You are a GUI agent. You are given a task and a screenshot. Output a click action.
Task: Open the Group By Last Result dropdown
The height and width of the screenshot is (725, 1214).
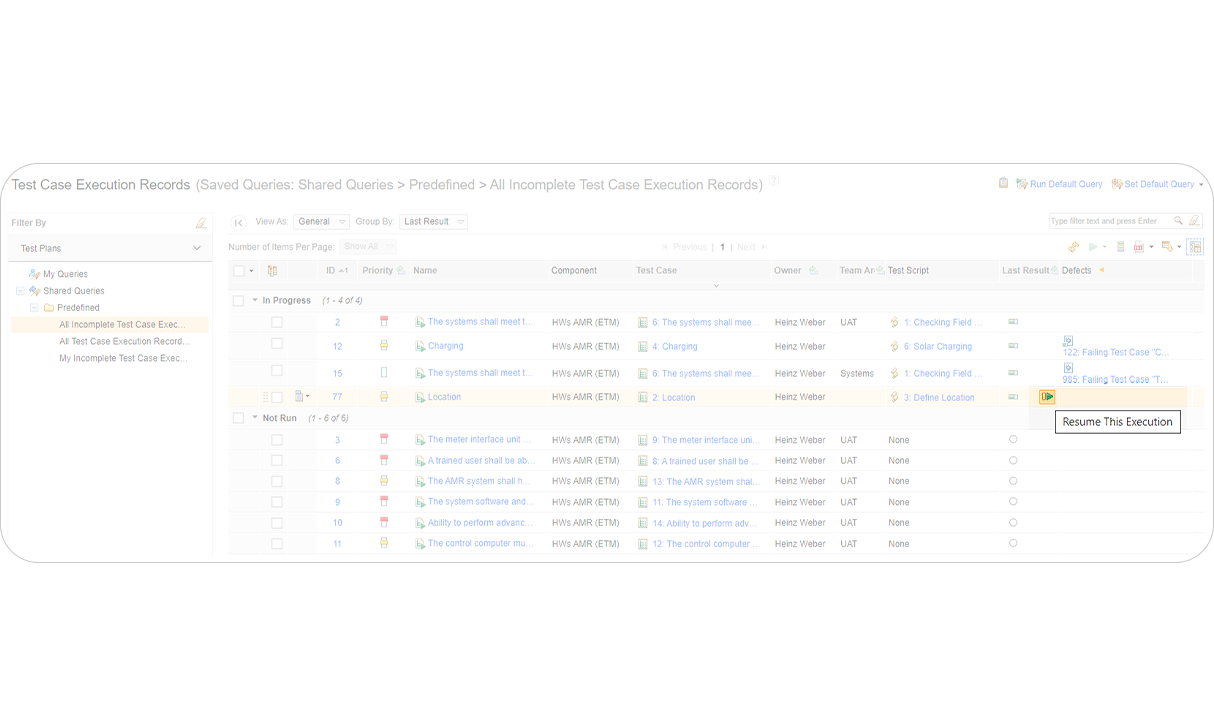433,221
